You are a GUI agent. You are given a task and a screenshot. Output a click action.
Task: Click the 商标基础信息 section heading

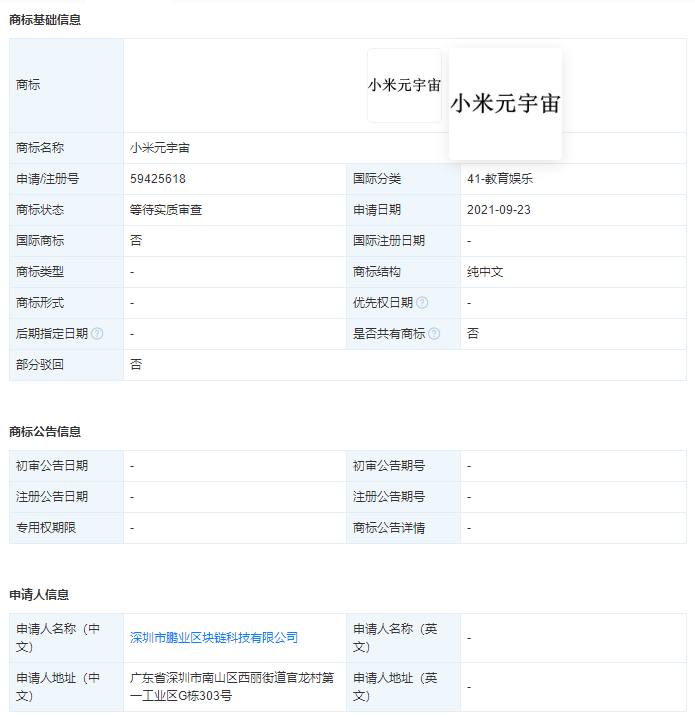[45, 20]
